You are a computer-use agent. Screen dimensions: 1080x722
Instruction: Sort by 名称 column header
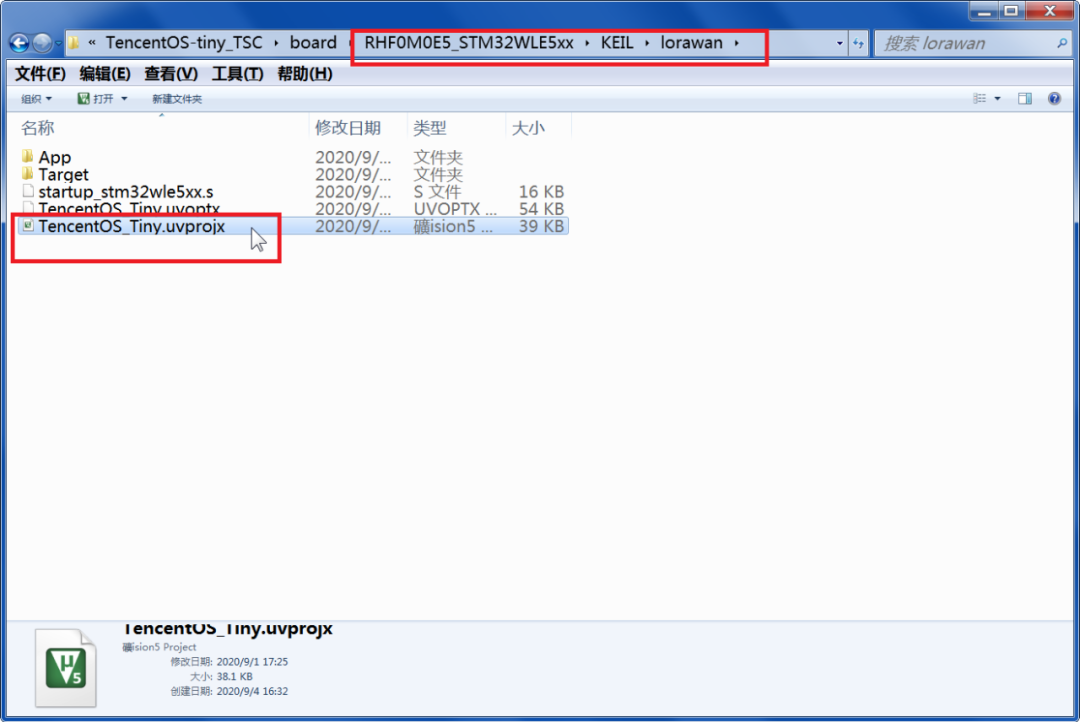(x=38, y=127)
